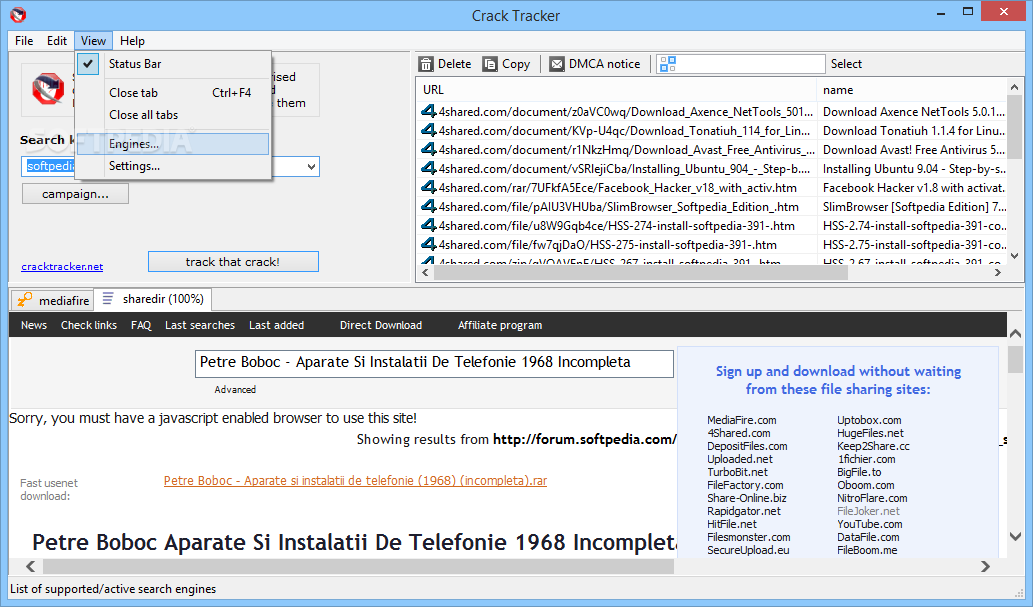
Task: Click 4shared icon of HSS-274 row
Action: coord(429,225)
